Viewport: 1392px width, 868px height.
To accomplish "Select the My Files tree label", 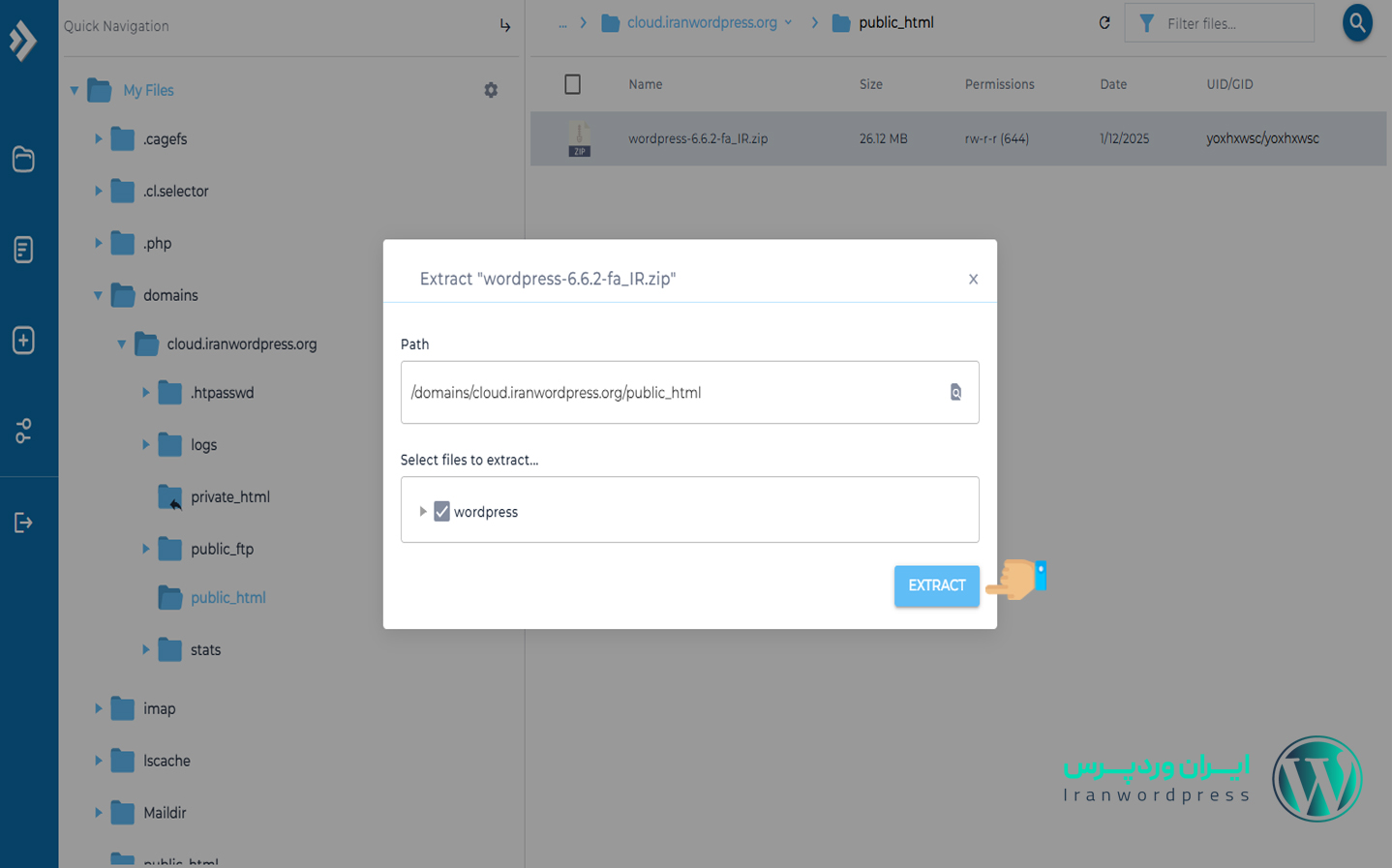I will 148,90.
